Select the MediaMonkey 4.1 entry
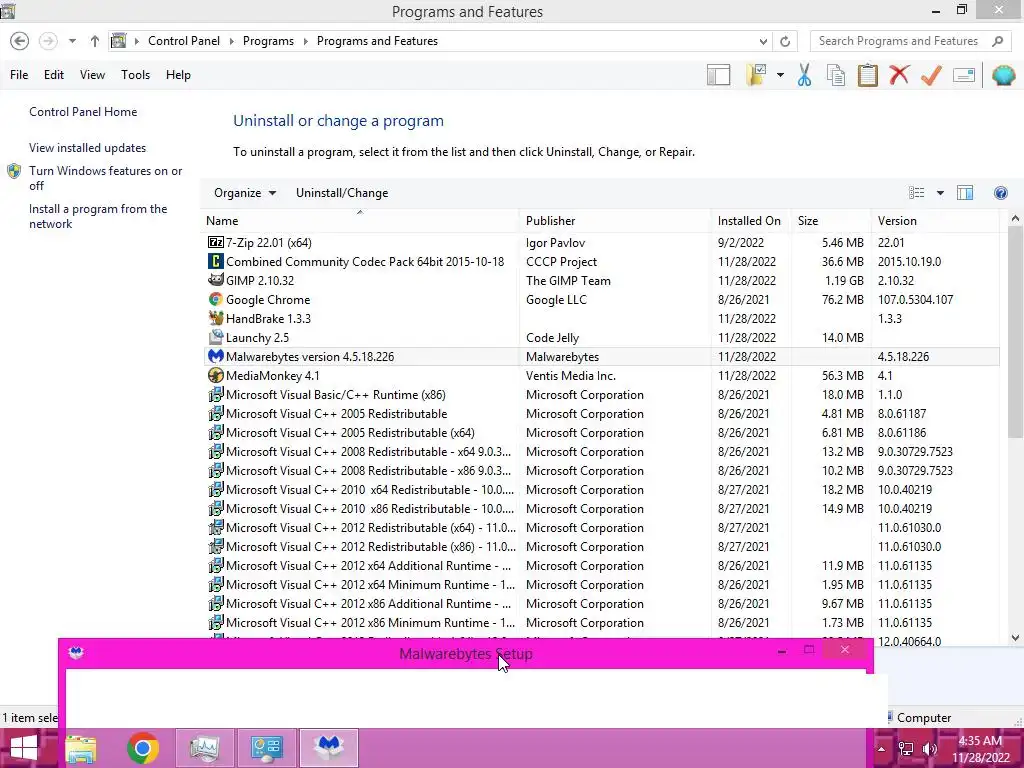1024x768 pixels. [600, 376]
